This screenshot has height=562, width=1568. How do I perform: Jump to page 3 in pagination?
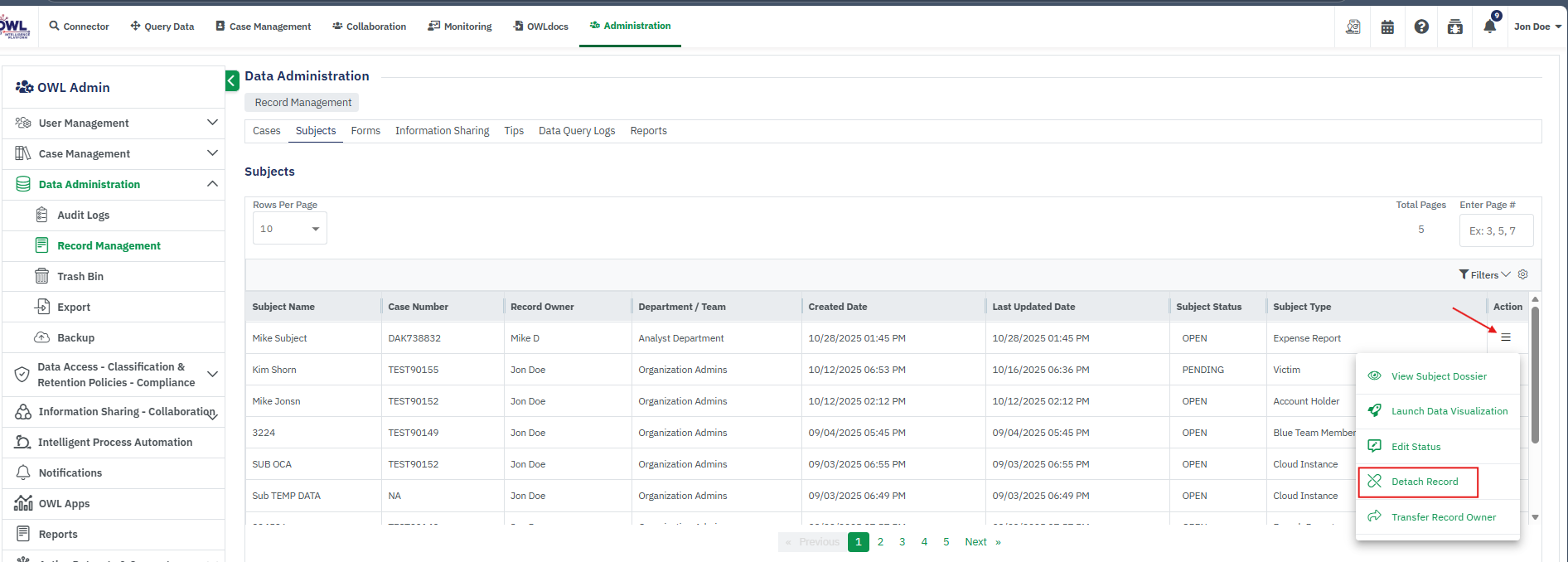pos(902,542)
